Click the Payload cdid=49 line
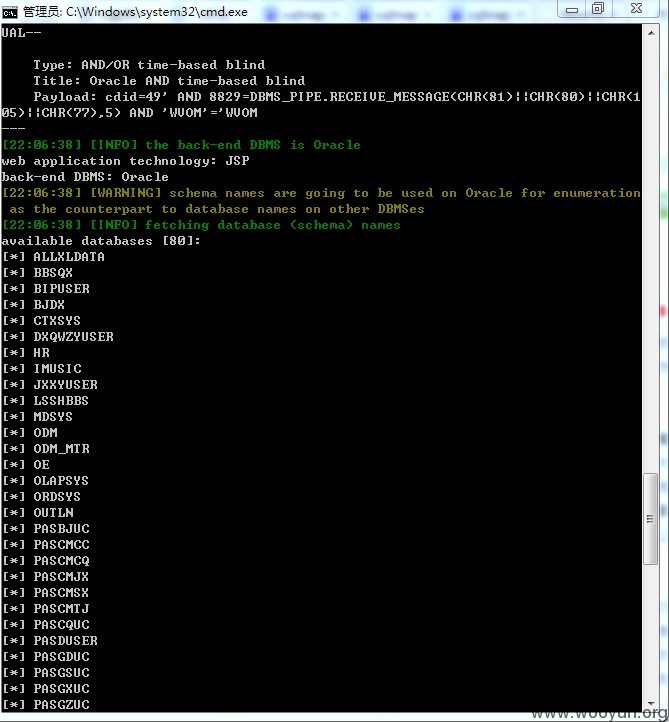Image resolution: width=669 pixels, height=722 pixels. pos(321,105)
